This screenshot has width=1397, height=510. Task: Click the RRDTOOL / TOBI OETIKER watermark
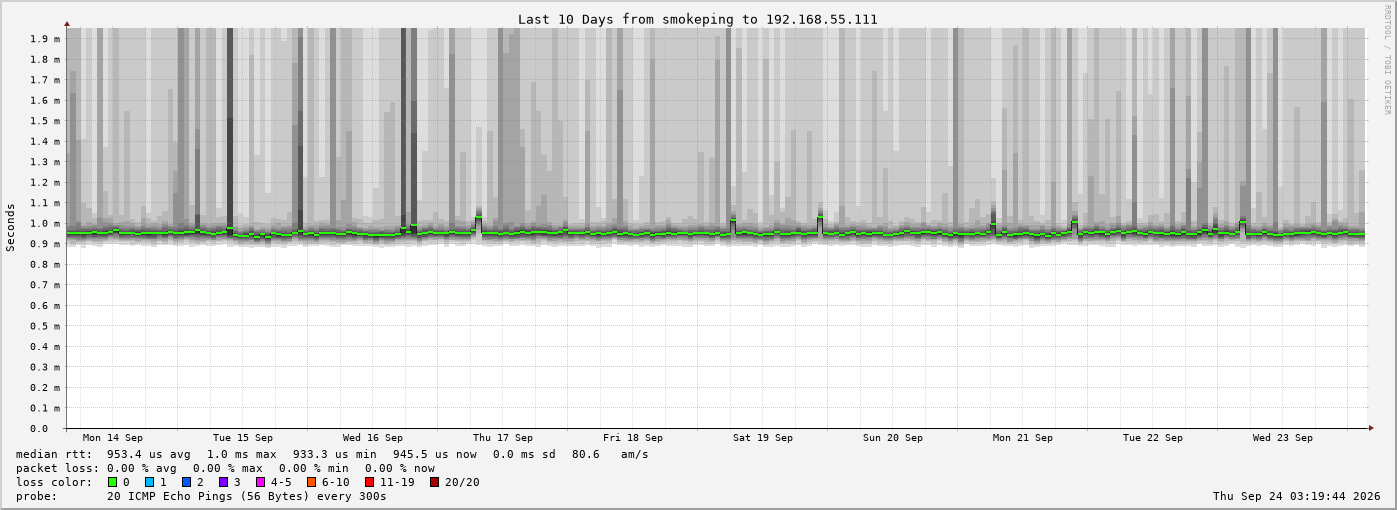[x=1387, y=60]
